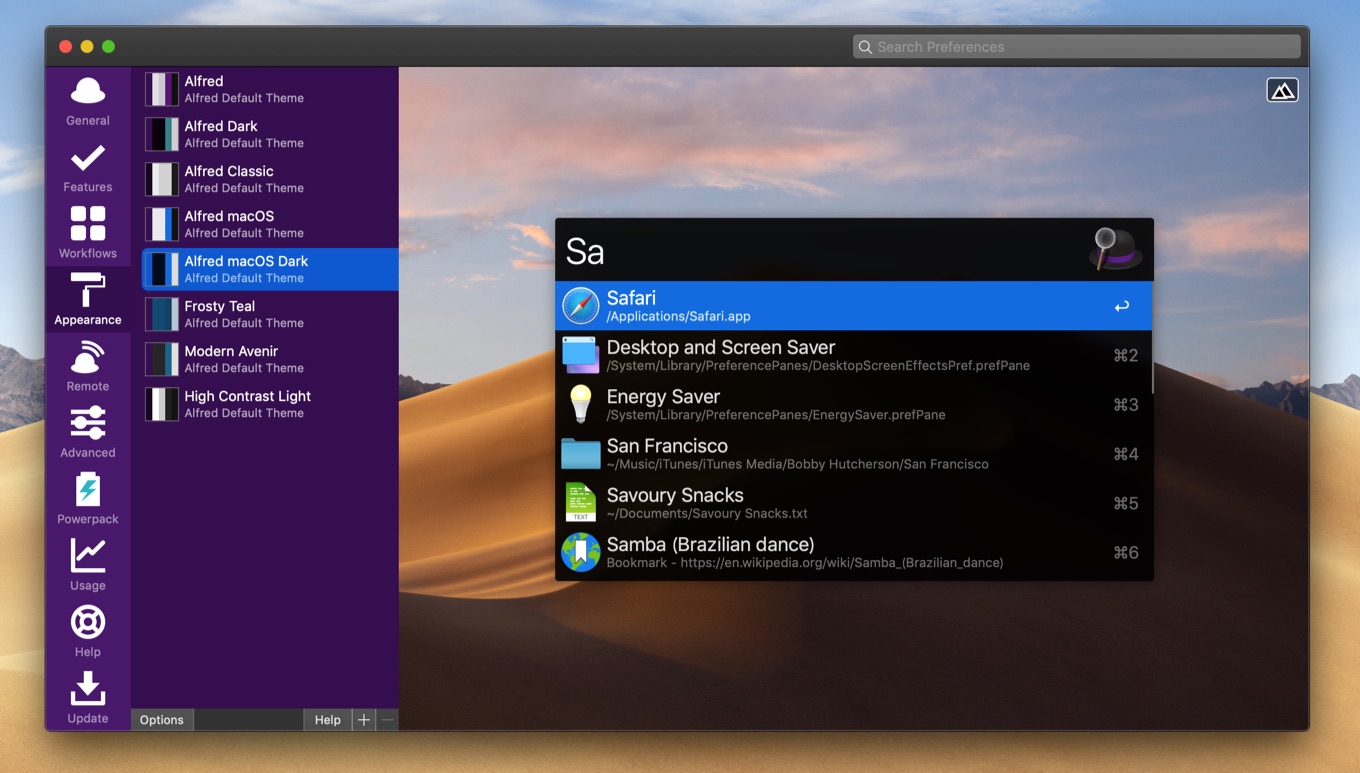The height and width of the screenshot is (773, 1360).
Task: Open the Features section
Action: 88,167
